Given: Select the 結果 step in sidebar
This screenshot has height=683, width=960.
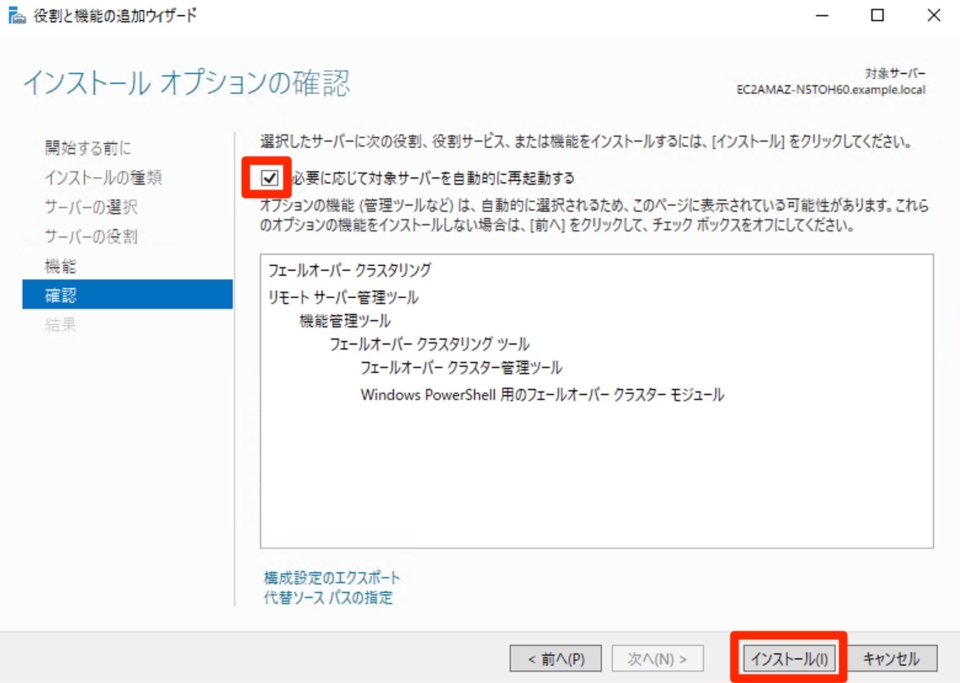Looking at the screenshot, I should tap(61, 324).
